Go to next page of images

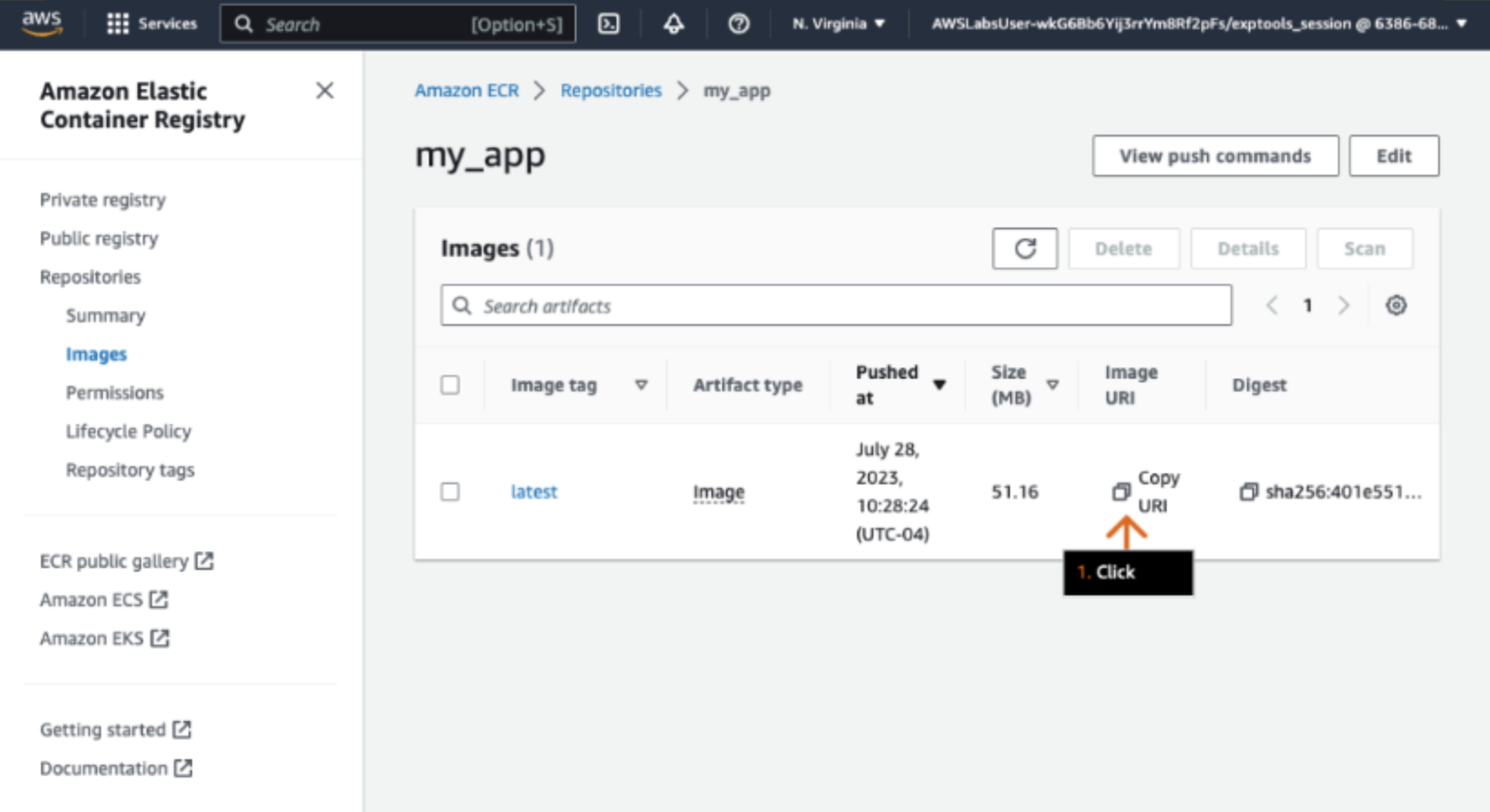click(x=1343, y=306)
